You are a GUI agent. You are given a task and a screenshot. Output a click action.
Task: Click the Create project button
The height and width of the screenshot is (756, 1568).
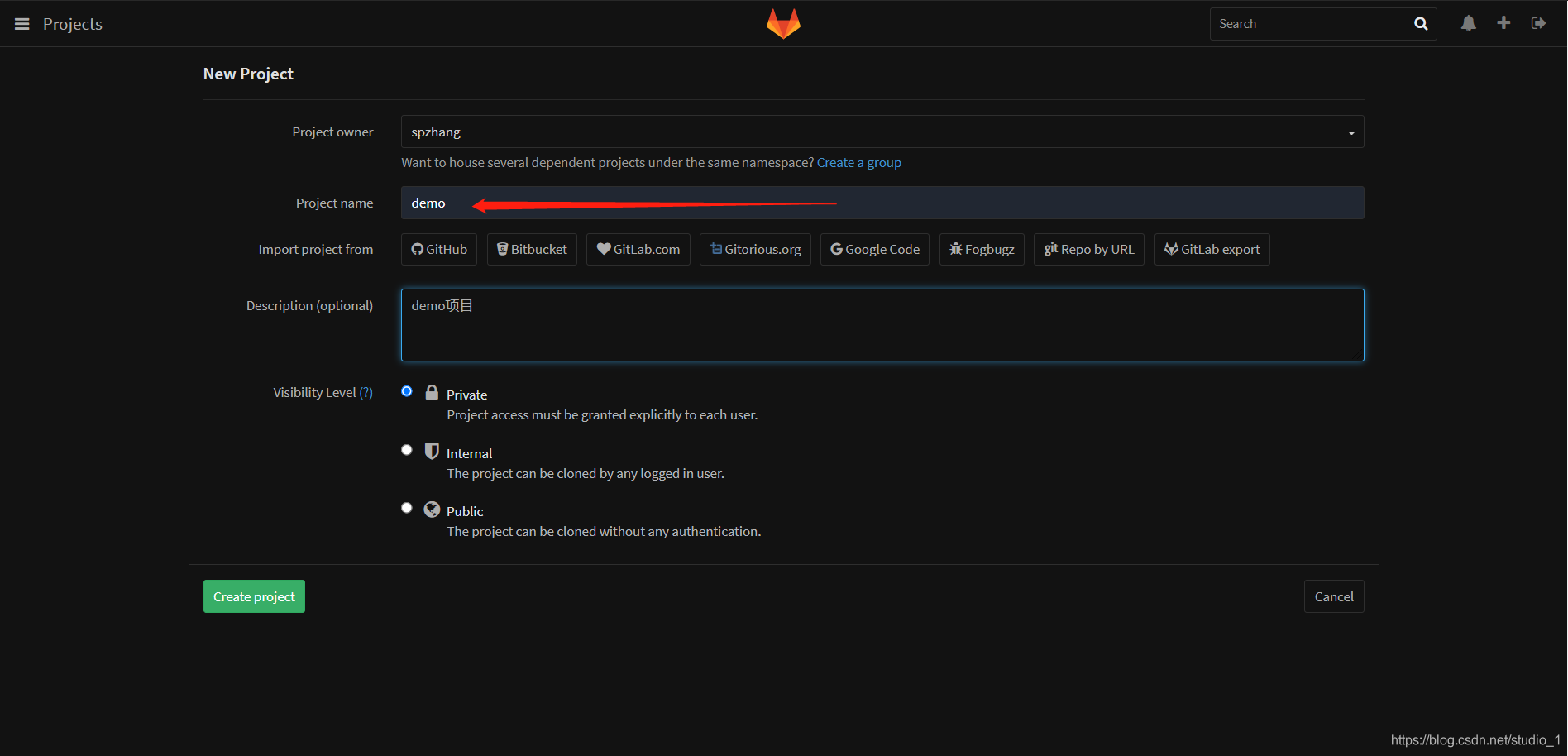tap(254, 596)
